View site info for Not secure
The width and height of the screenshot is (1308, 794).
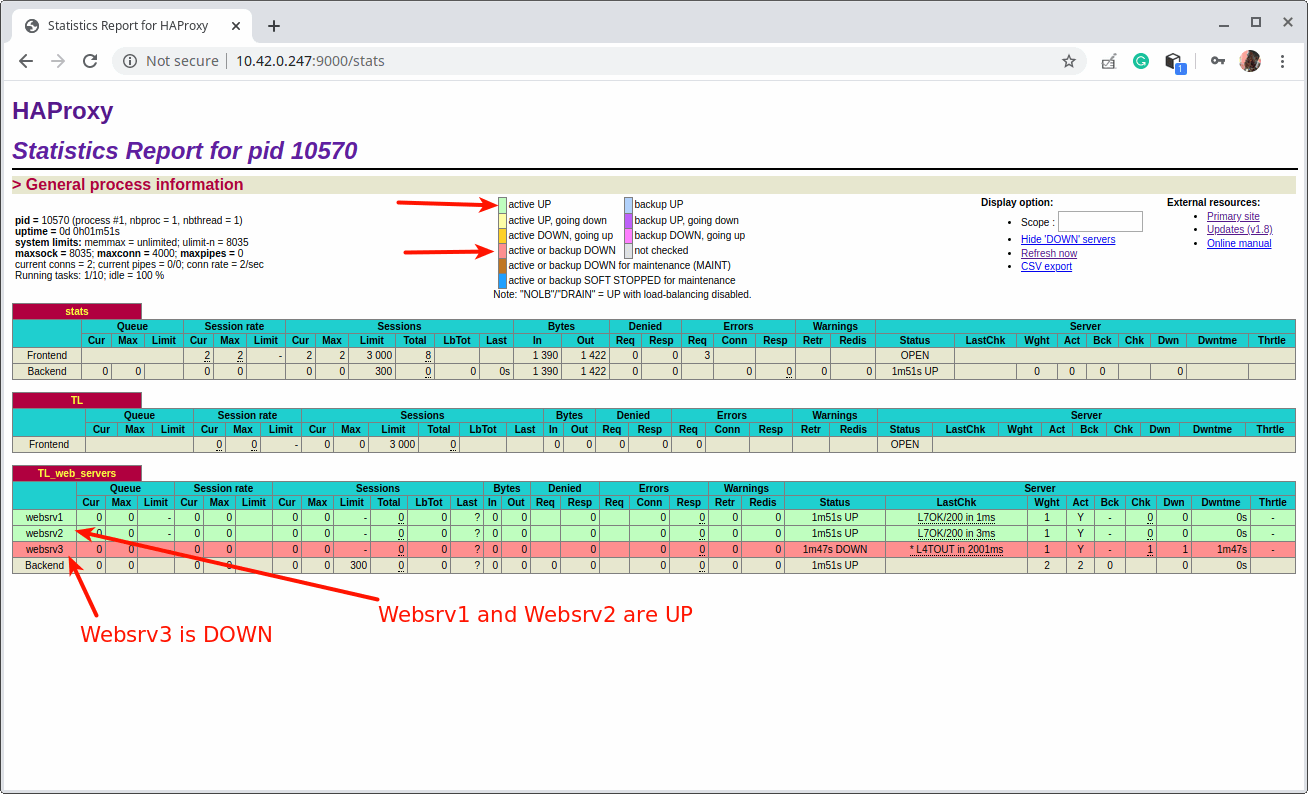[x=171, y=61]
